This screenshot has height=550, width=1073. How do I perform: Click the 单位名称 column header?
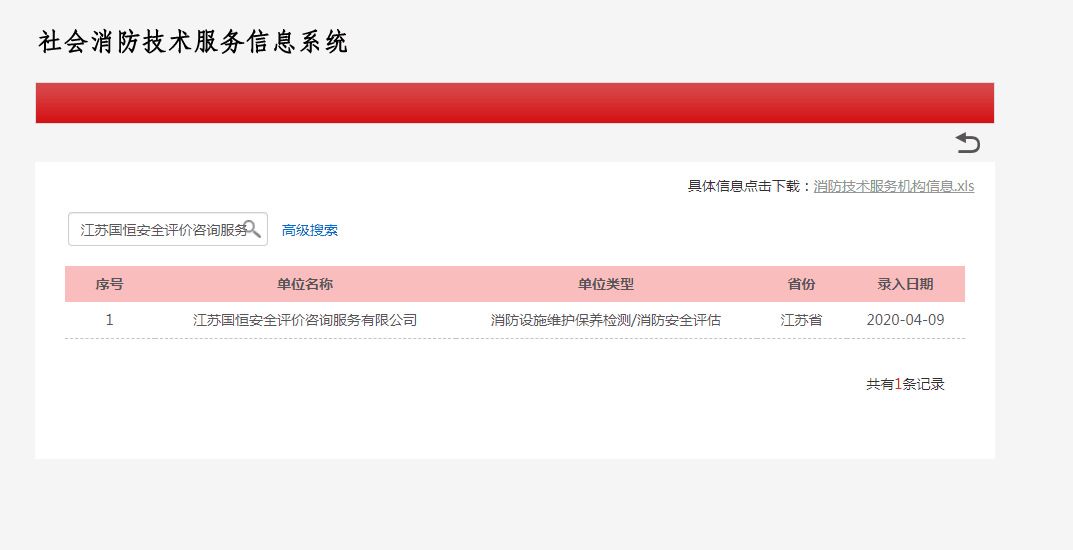305,284
